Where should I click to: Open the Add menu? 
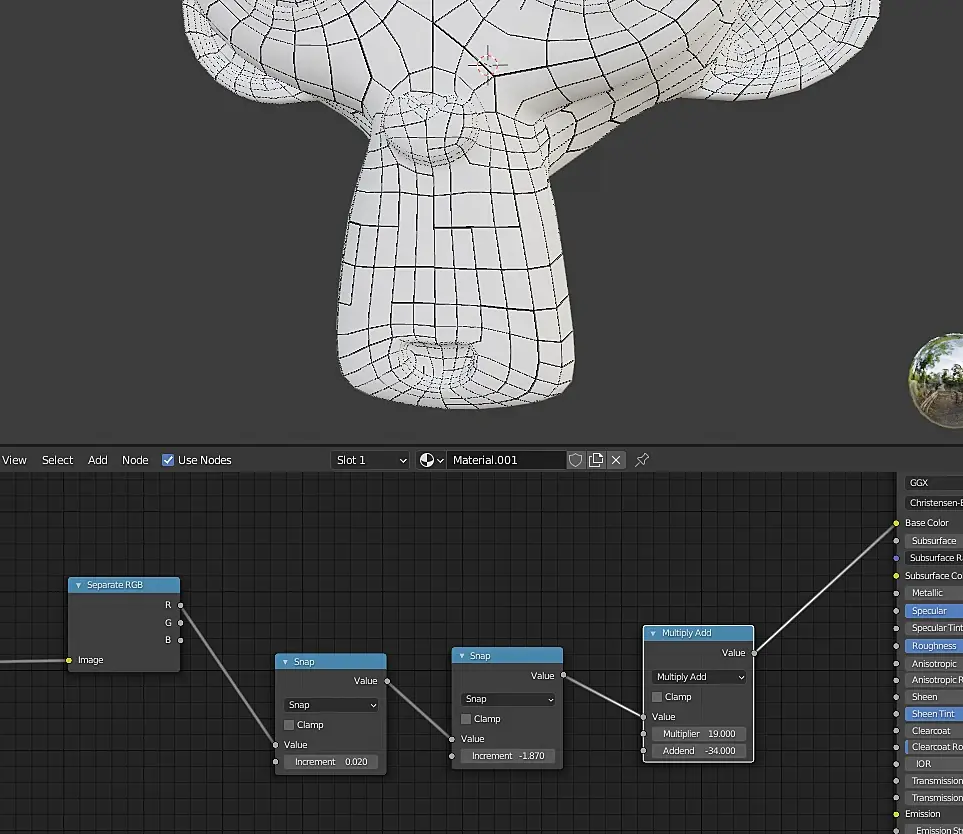[x=97, y=460]
